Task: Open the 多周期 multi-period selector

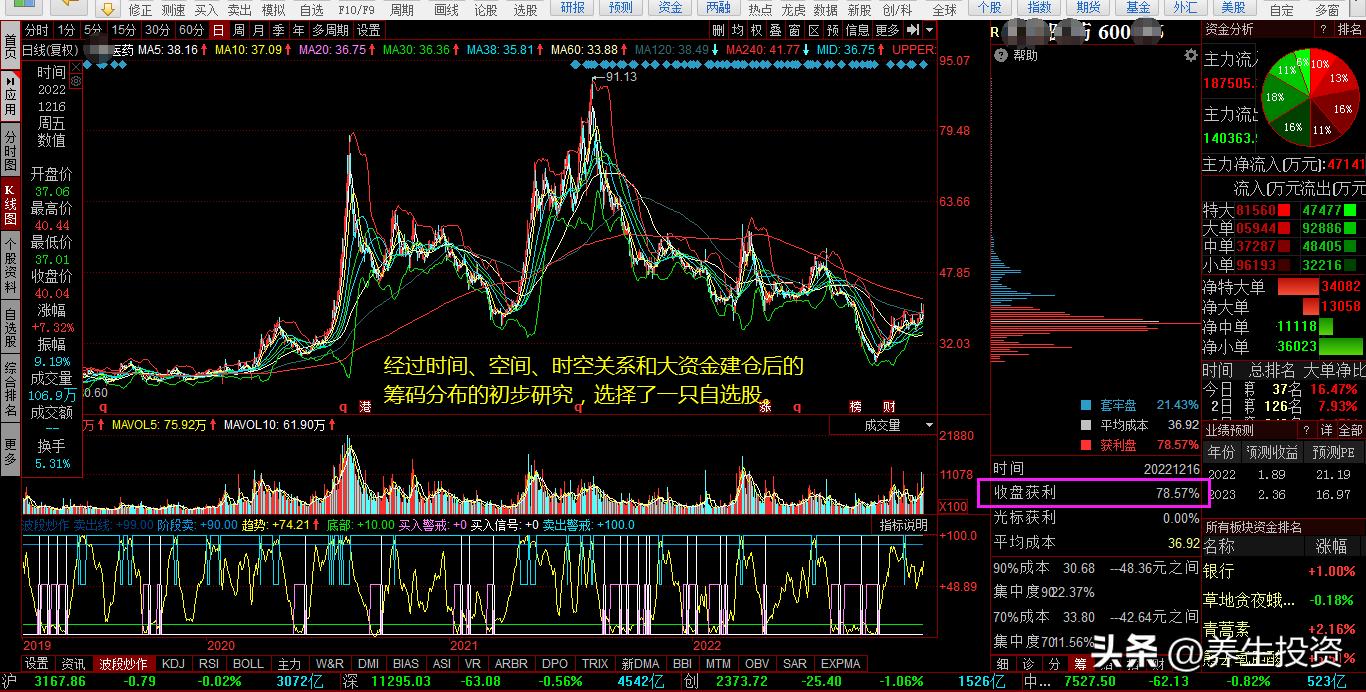Action: [x=330, y=31]
